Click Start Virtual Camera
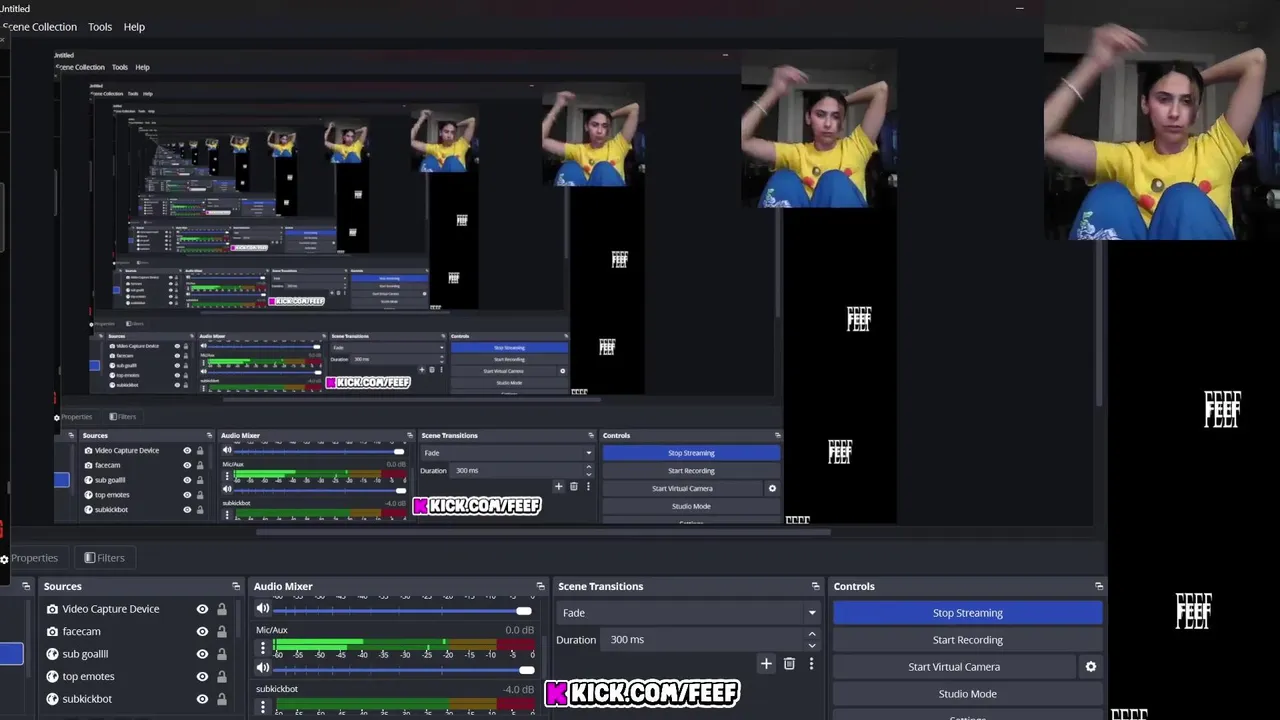Screen dimensions: 1280x720 [x=954, y=667]
